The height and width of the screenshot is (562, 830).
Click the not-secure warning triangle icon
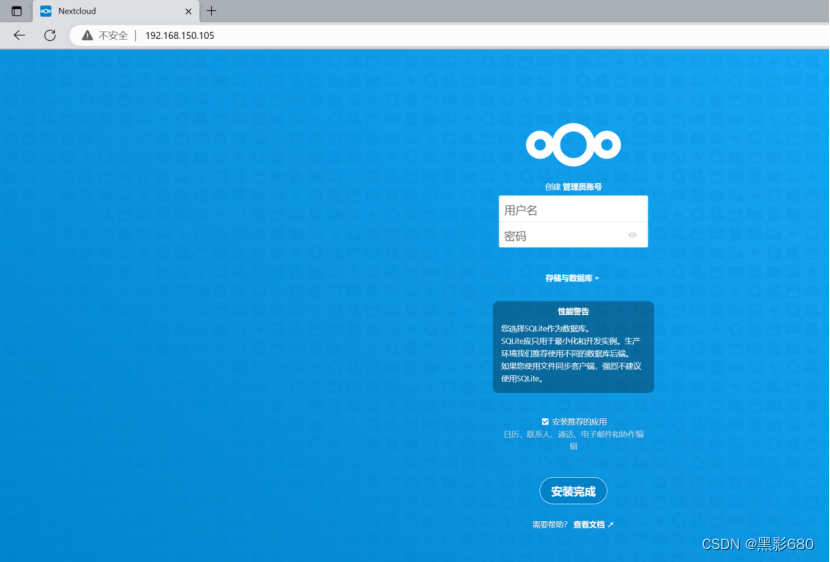click(x=87, y=35)
